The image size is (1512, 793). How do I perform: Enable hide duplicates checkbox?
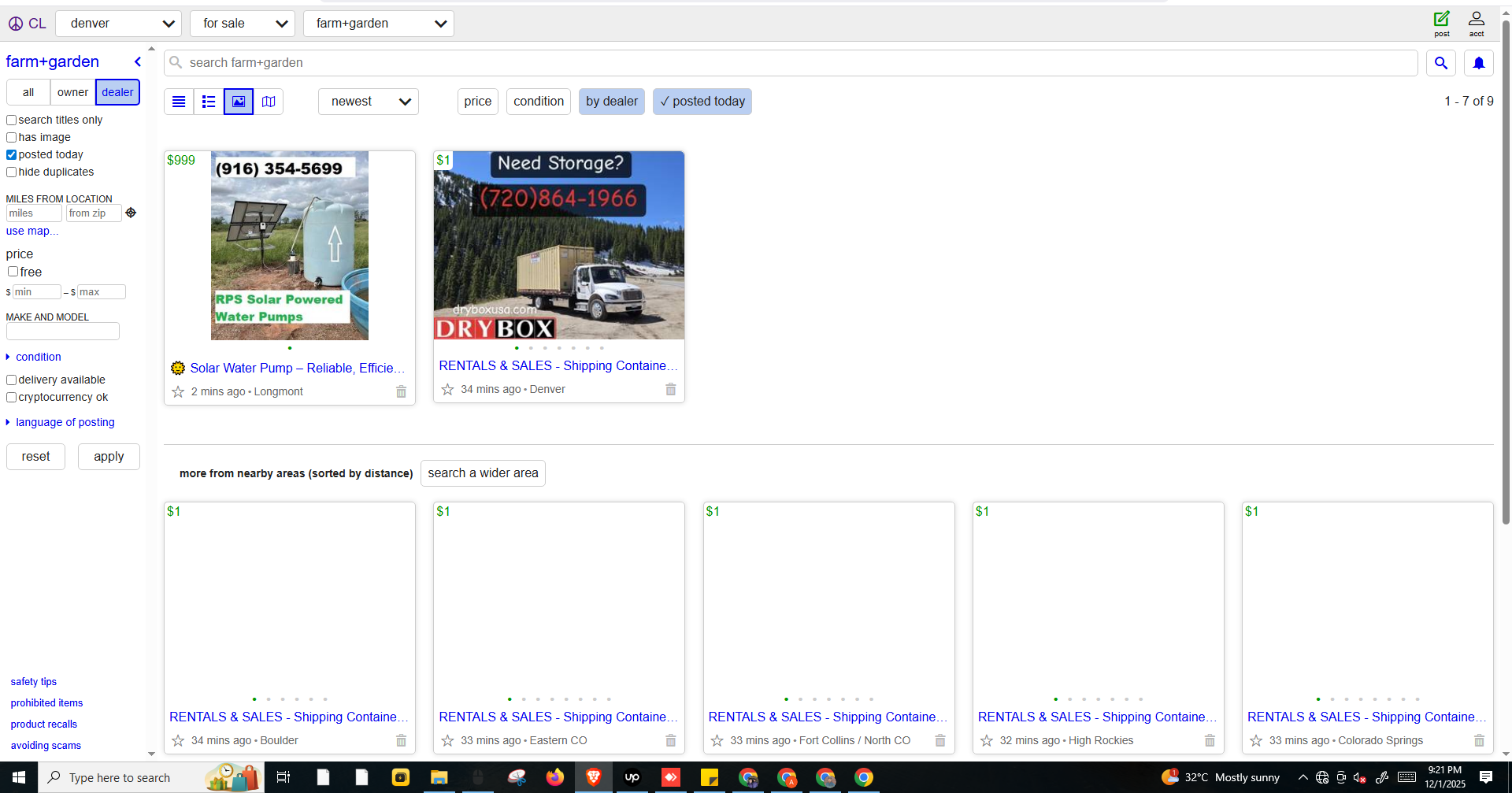coord(12,172)
